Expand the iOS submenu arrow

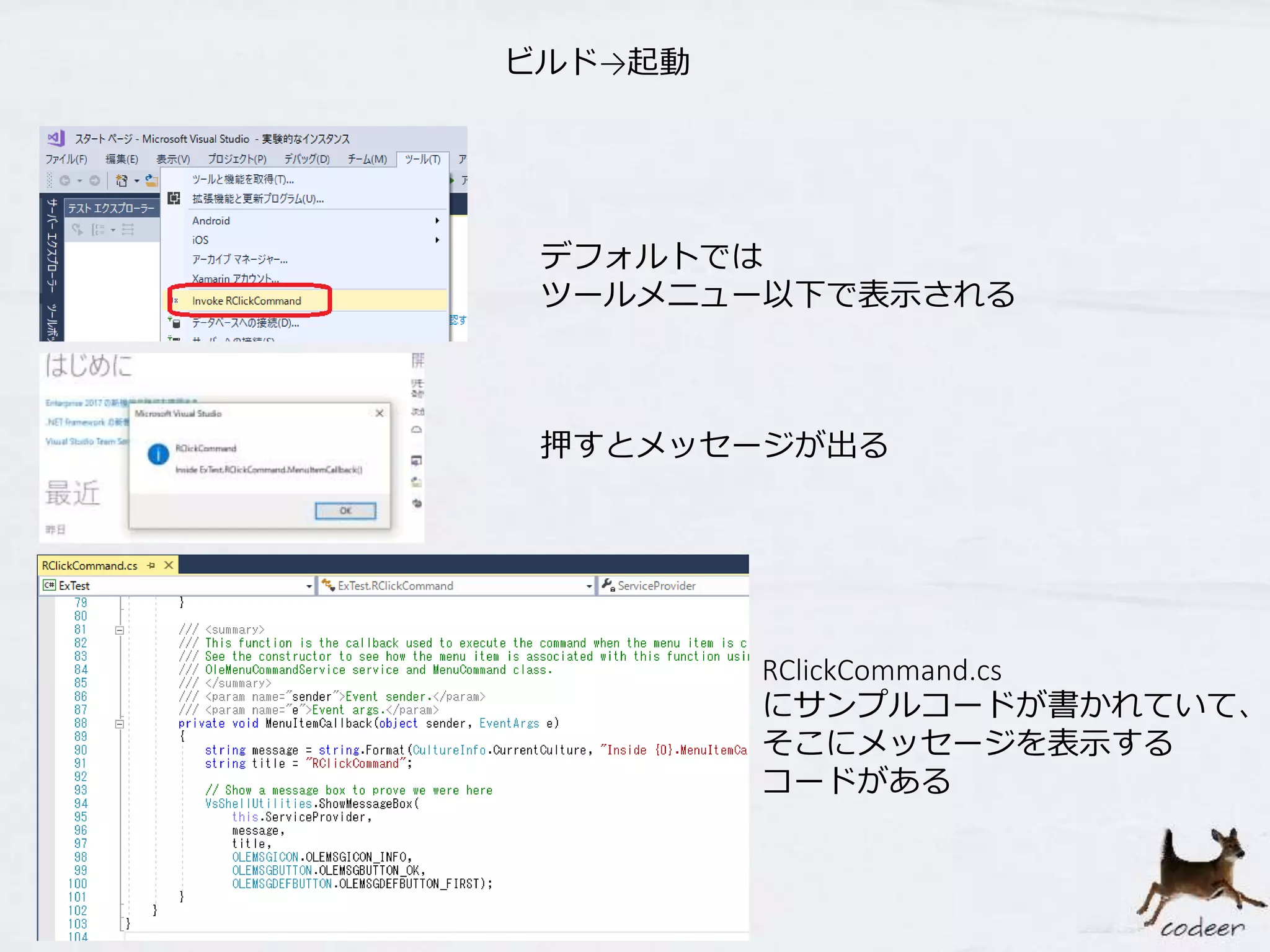(437, 240)
